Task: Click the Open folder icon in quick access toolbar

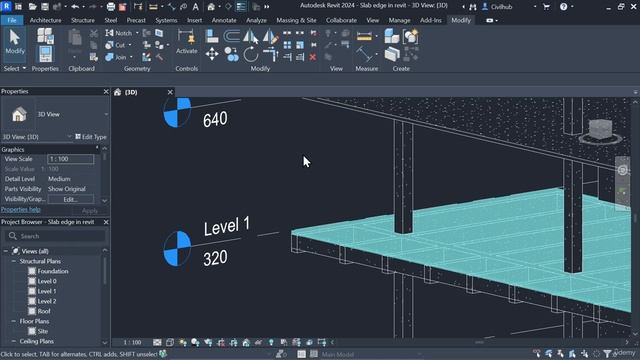Action: coord(32,7)
